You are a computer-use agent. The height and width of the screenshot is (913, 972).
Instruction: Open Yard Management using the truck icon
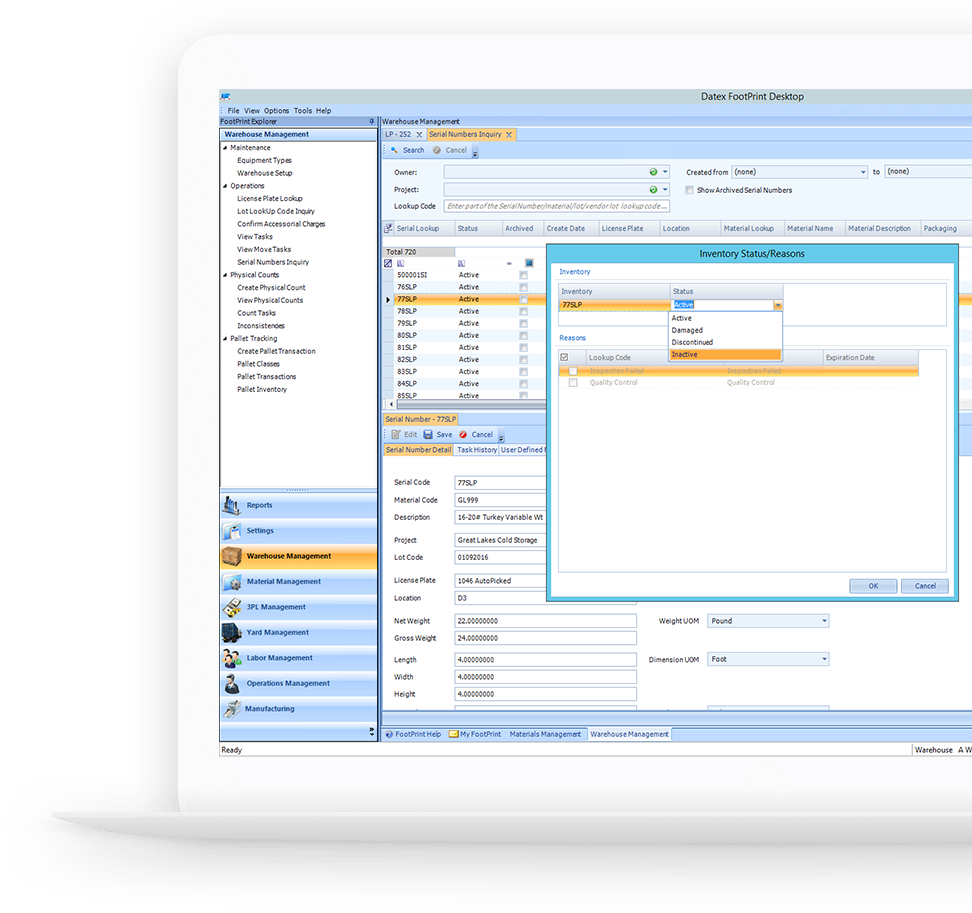[231, 632]
